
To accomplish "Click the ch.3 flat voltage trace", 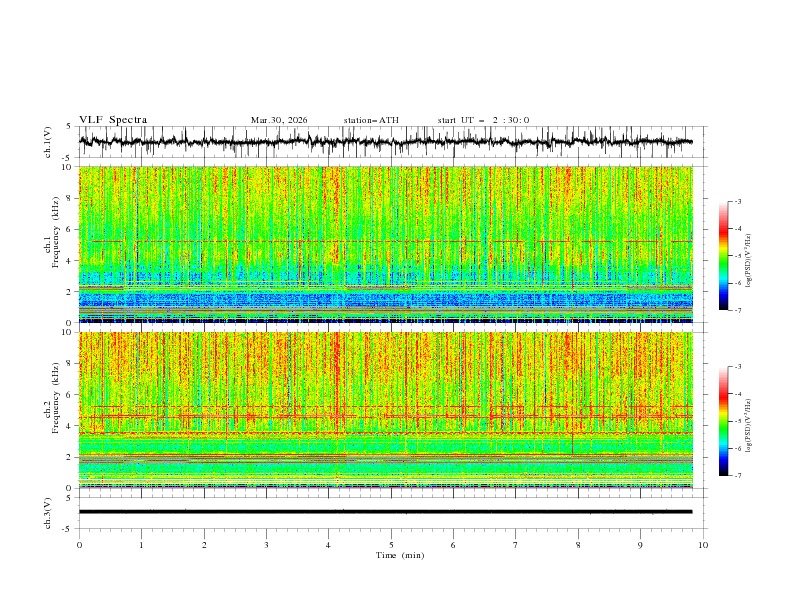I will [385, 512].
